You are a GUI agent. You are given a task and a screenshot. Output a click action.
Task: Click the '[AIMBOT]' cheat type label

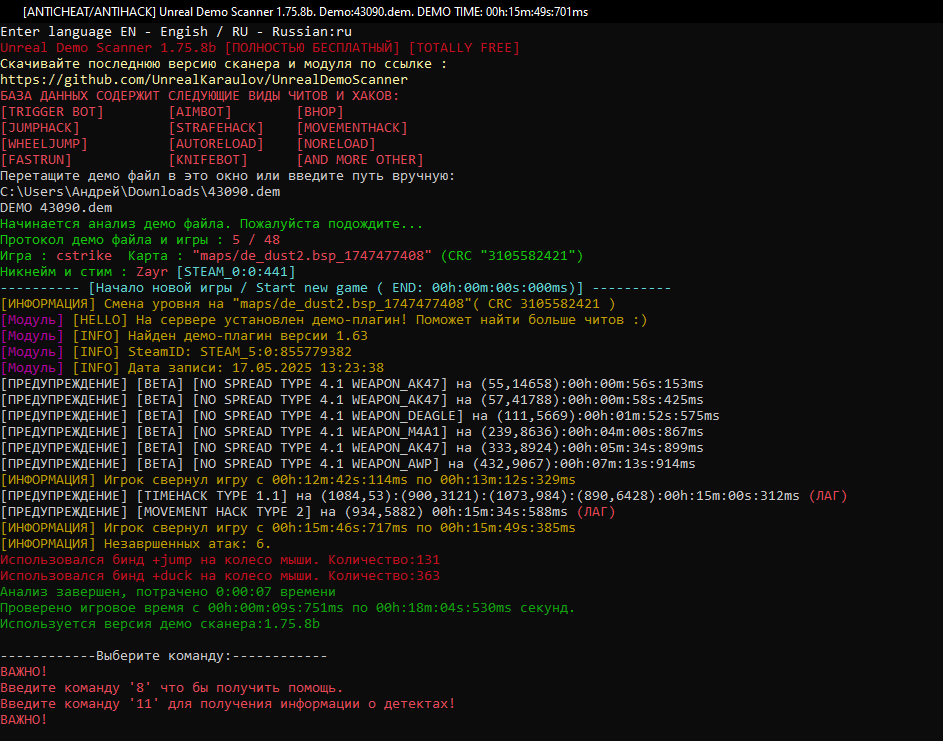pyautogui.click(x=200, y=112)
